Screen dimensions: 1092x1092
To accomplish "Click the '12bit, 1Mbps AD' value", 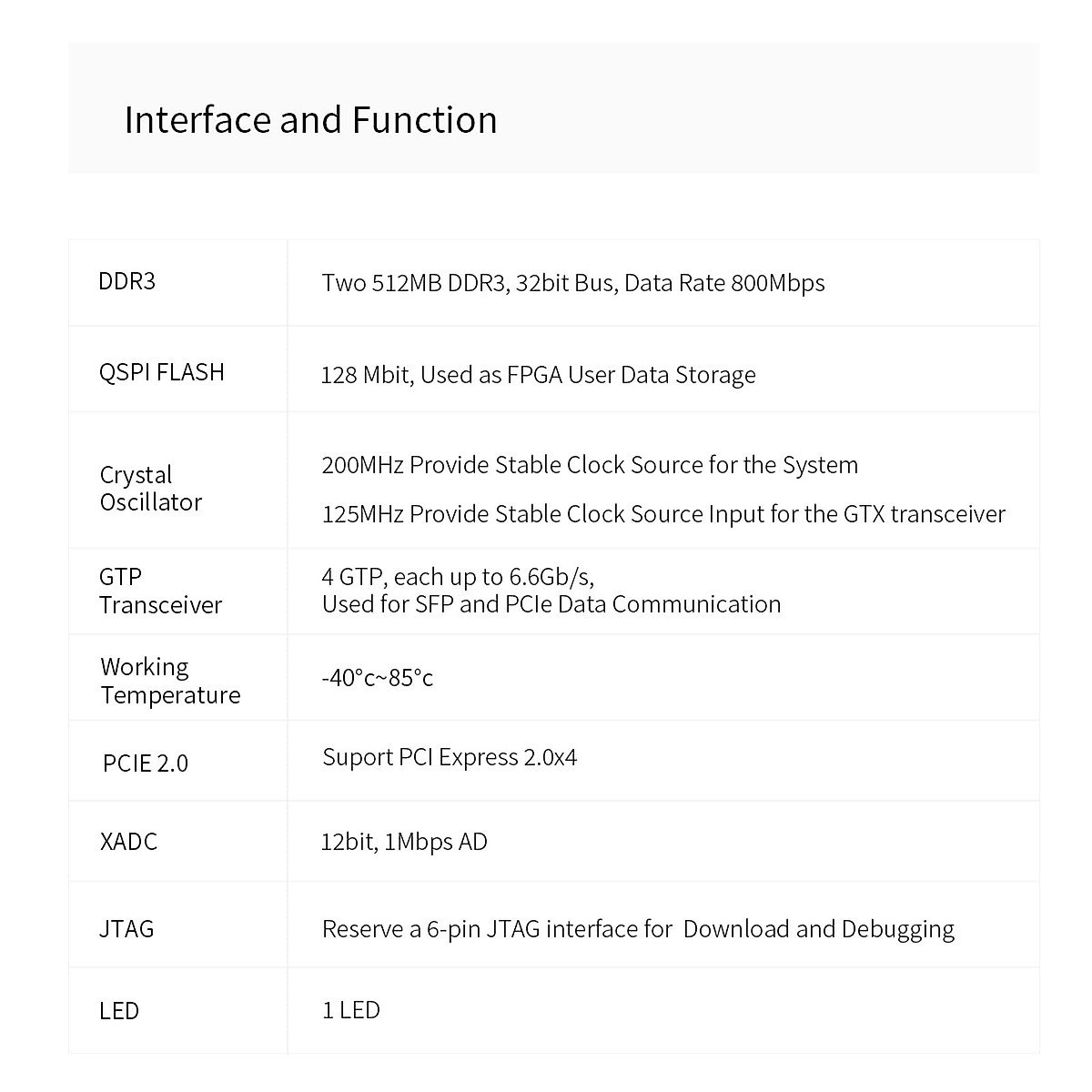I will click(x=404, y=842).
